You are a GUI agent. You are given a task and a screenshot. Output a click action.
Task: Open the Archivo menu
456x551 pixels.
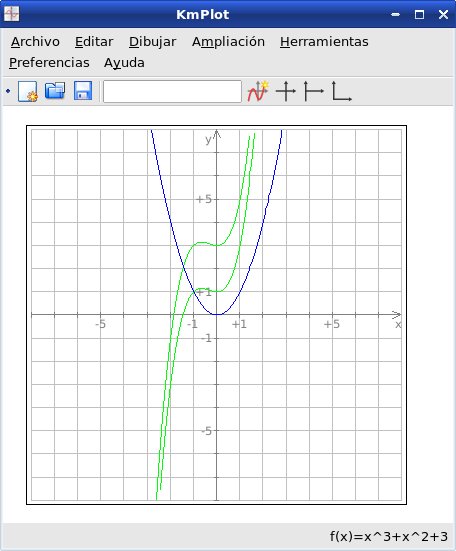35,42
